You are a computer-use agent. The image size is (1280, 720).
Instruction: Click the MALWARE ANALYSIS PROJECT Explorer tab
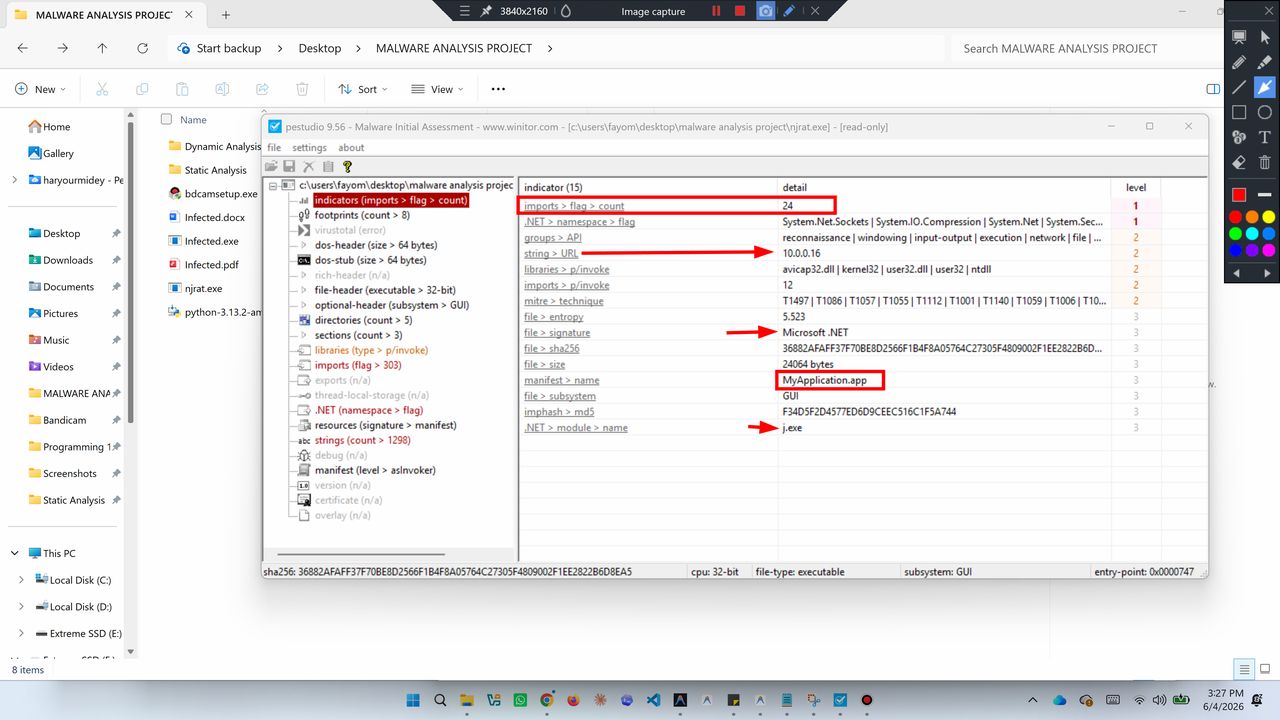point(104,15)
